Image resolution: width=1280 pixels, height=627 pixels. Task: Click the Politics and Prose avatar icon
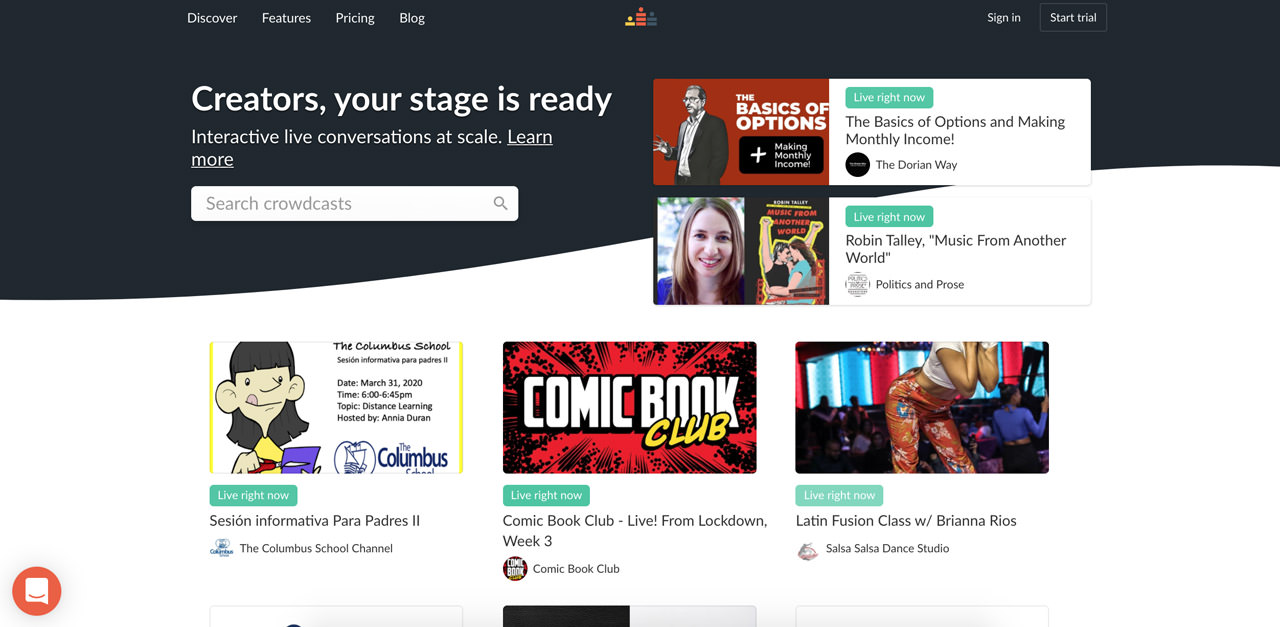857,284
